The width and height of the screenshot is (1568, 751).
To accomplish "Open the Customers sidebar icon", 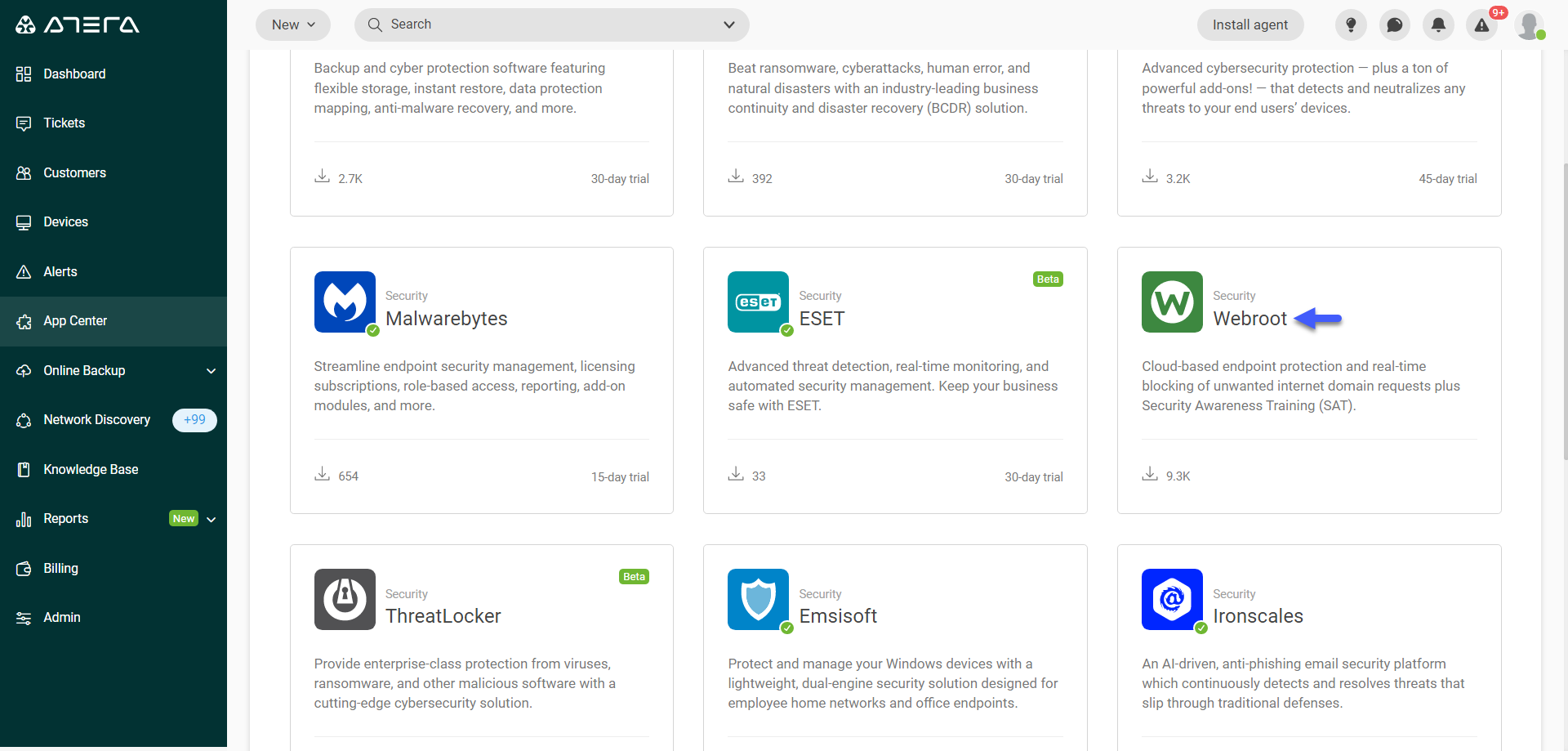I will [24, 173].
